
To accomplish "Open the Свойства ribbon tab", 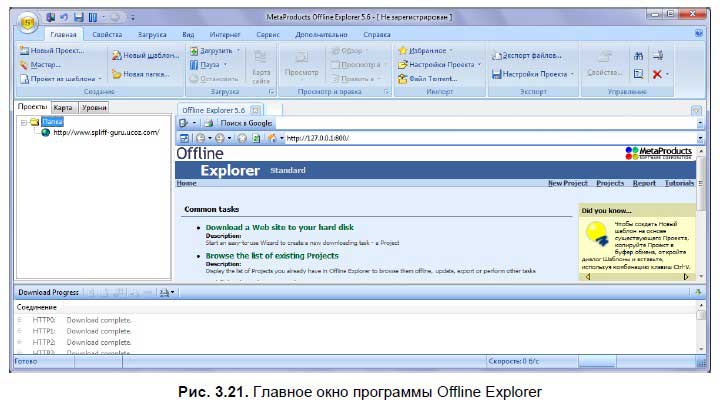I will 107,34.
